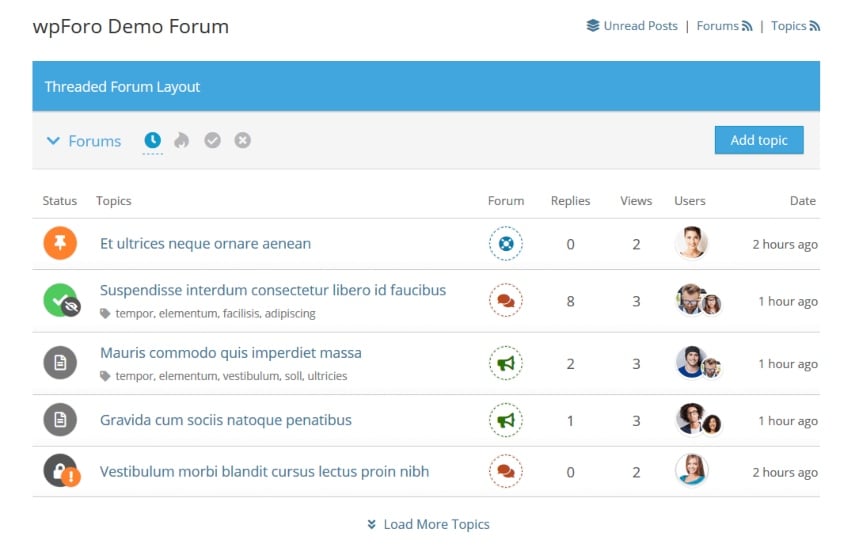
Task: Toggle the solved topics checkmark filter
Action: (x=212, y=141)
